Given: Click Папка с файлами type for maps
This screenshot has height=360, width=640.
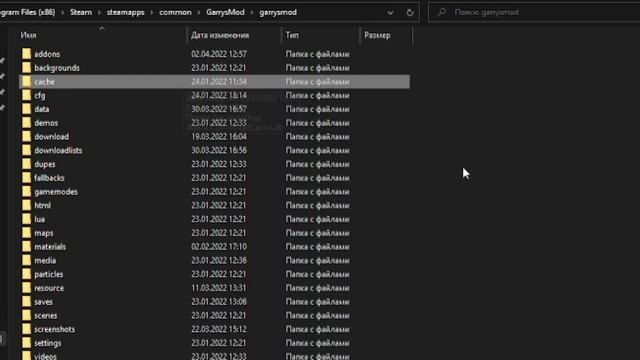Looking at the screenshot, I should point(317,233).
